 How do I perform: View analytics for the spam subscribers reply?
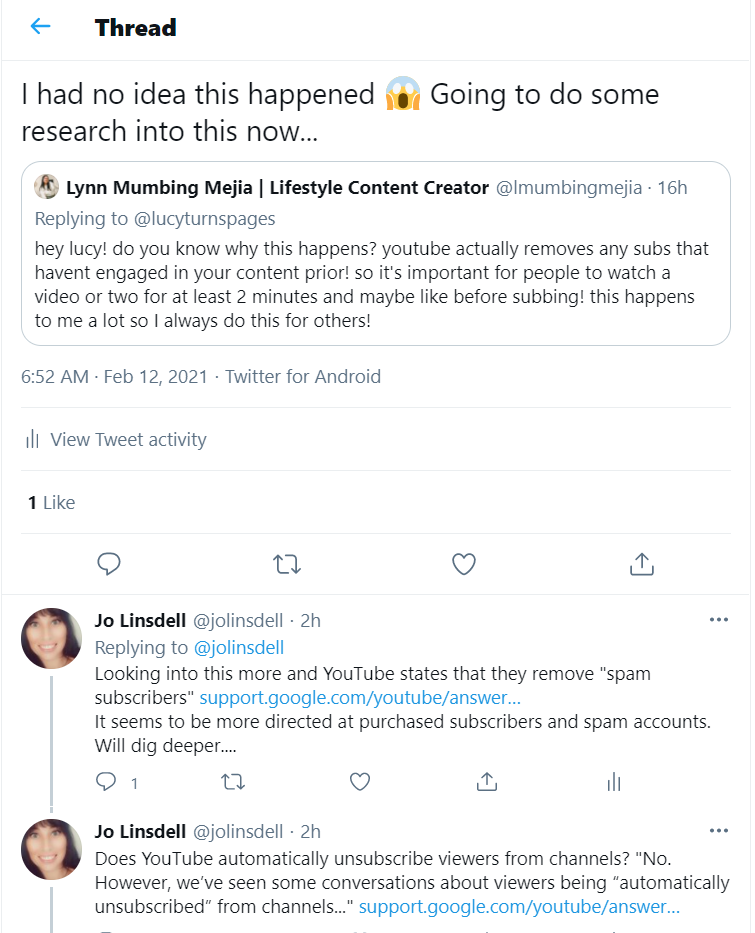click(x=614, y=781)
